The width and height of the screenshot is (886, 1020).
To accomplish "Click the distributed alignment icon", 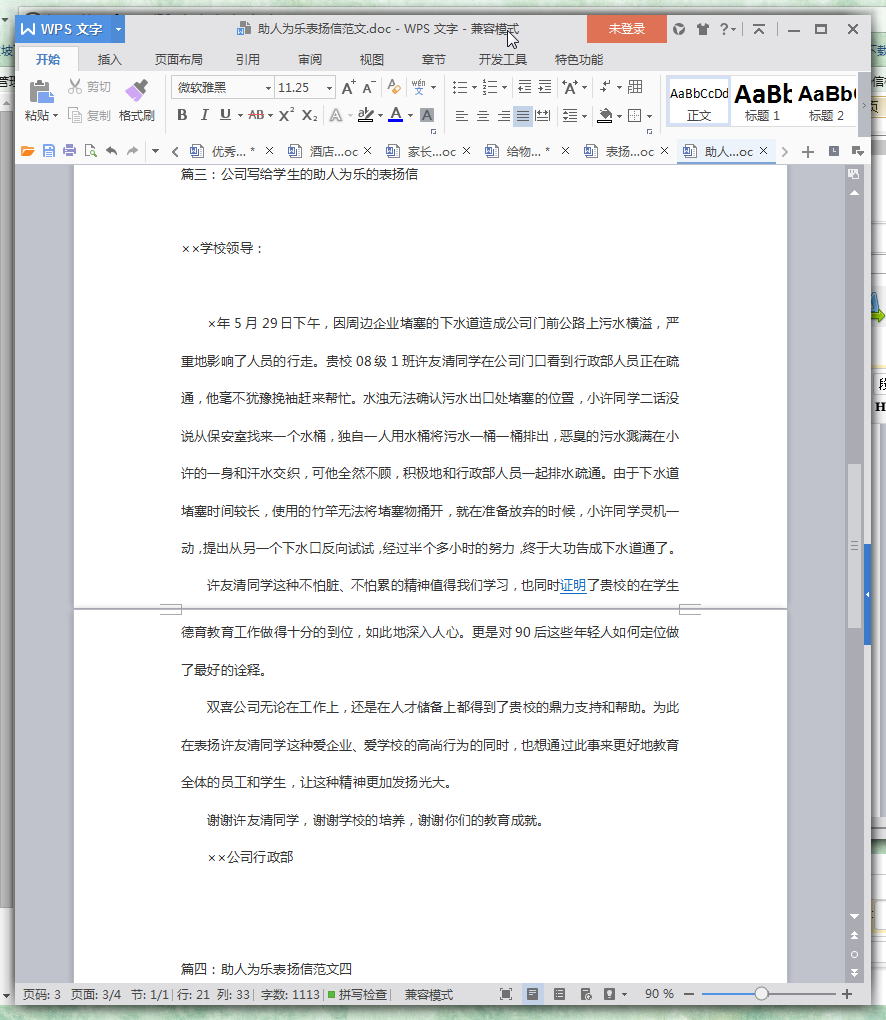I will point(543,116).
